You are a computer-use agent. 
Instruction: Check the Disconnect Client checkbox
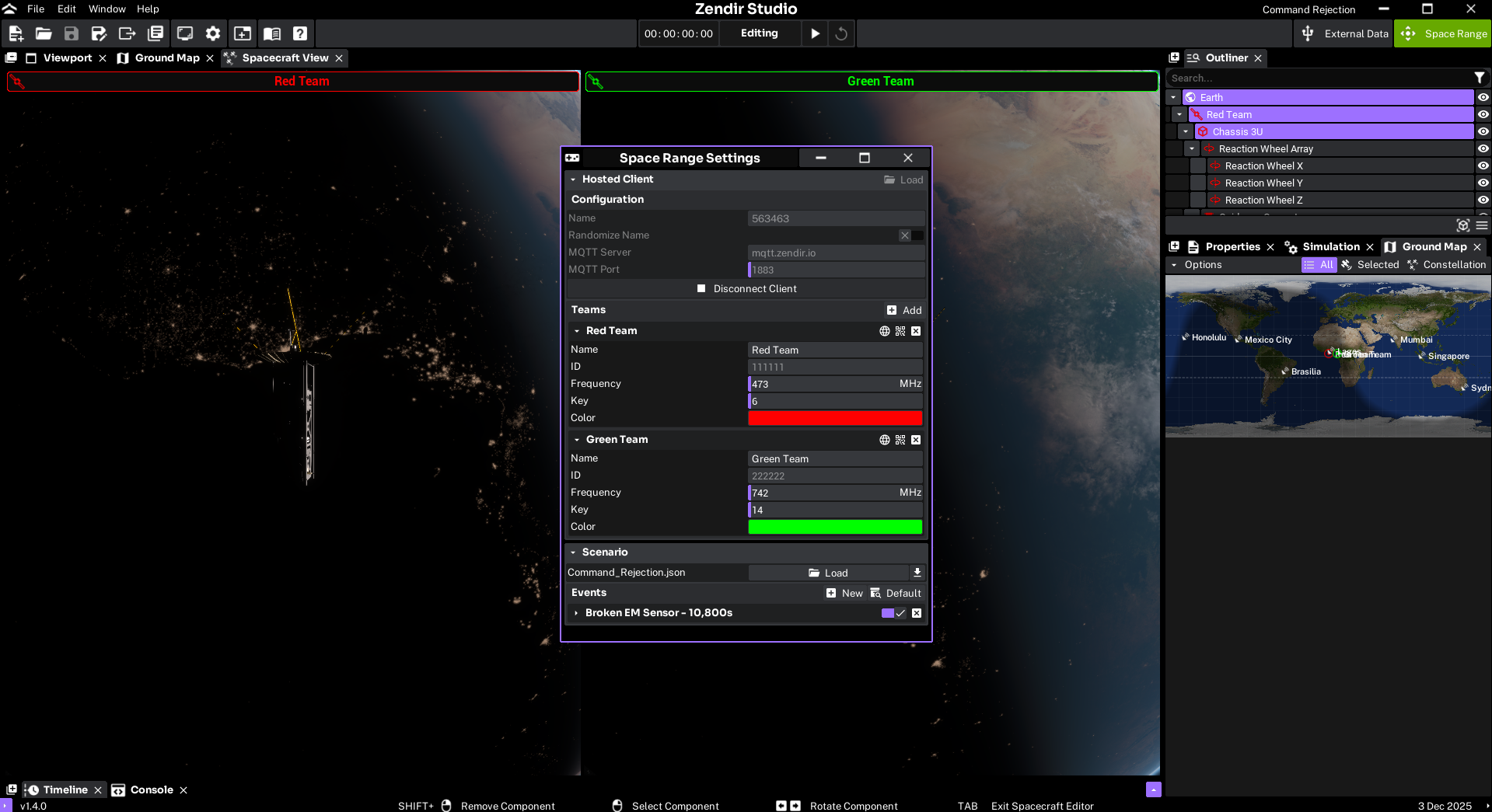pyautogui.click(x=701, y=288)
